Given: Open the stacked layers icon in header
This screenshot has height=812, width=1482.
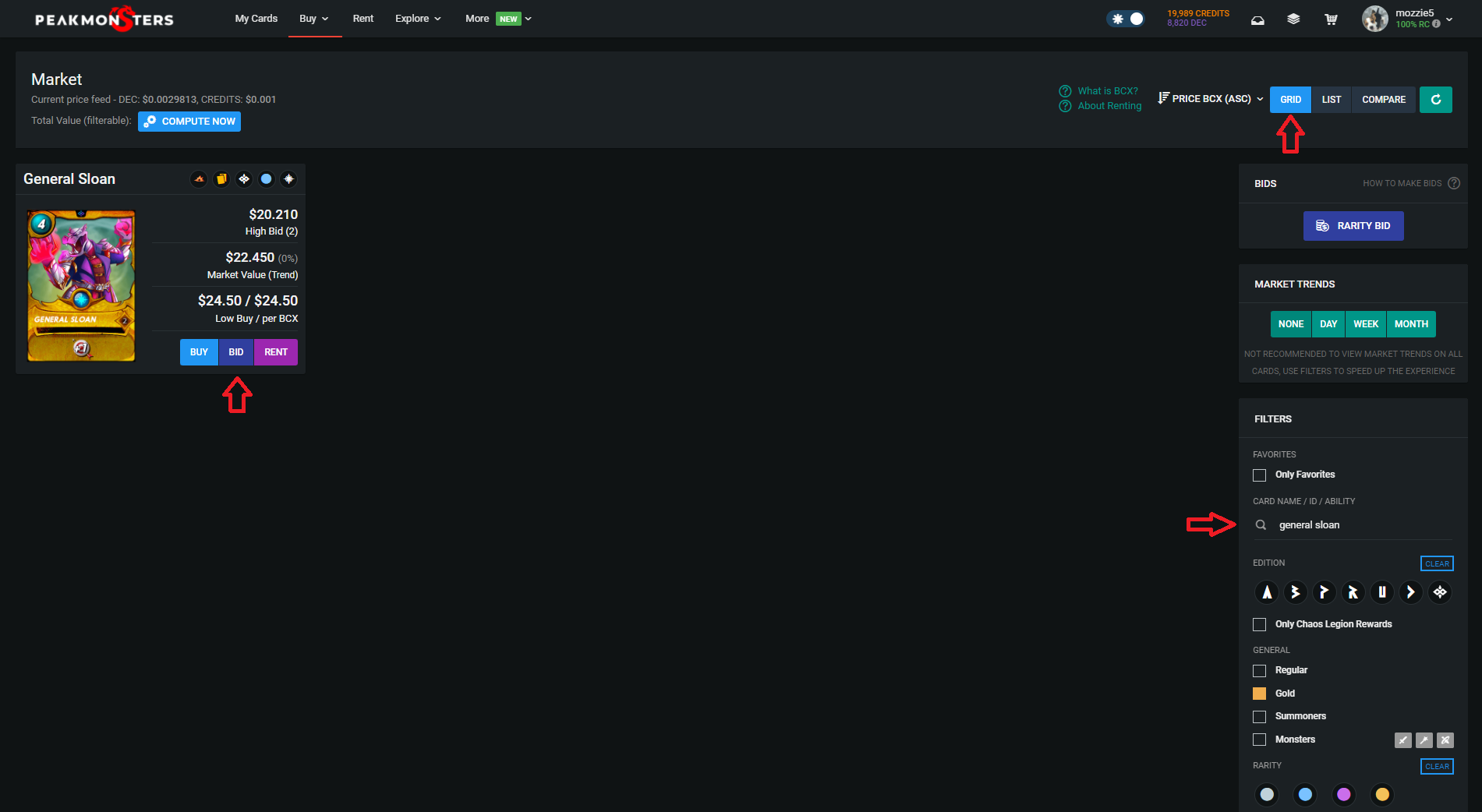Looking at the screenshot, I should point(1293,19).
